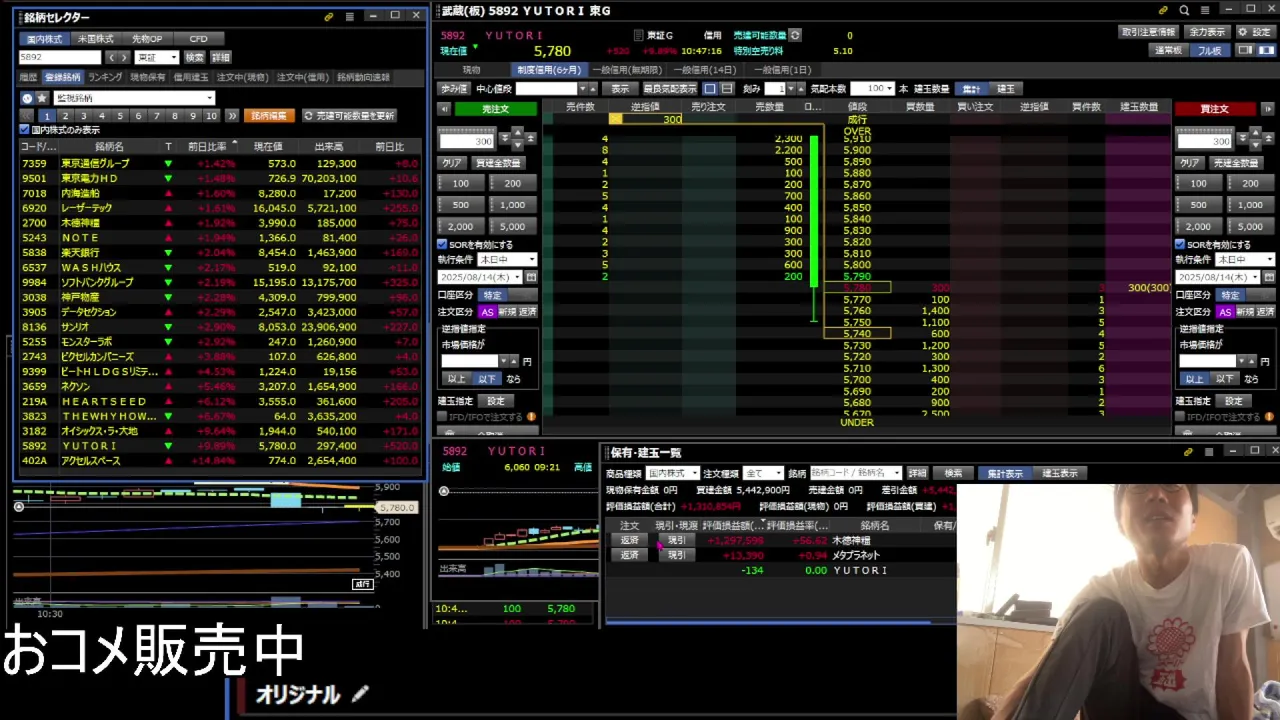Open calendar icon in buy order panel
This screenshot has width=1280, height=720.
point(1269,277)
